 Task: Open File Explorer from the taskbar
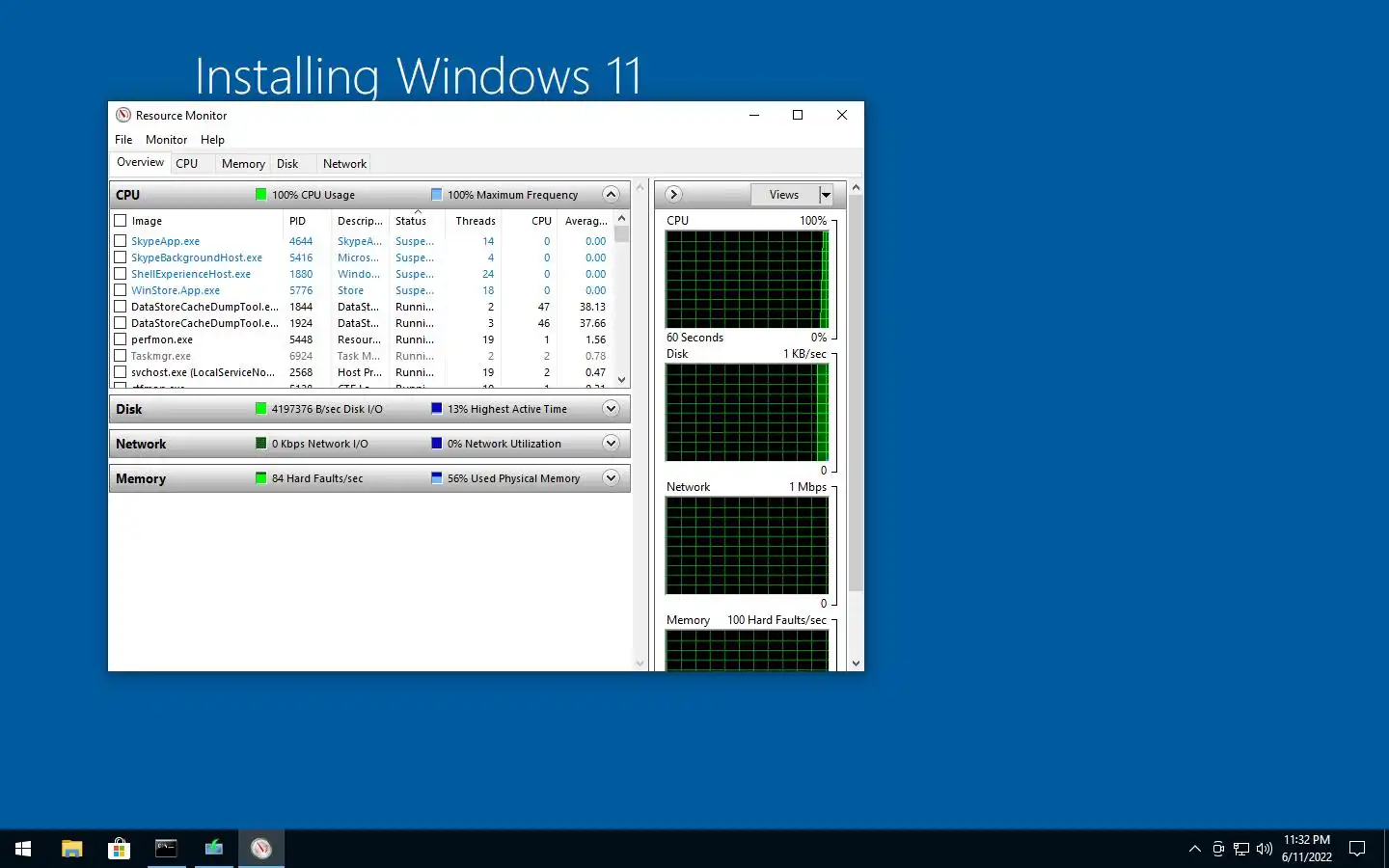[71, 849]
